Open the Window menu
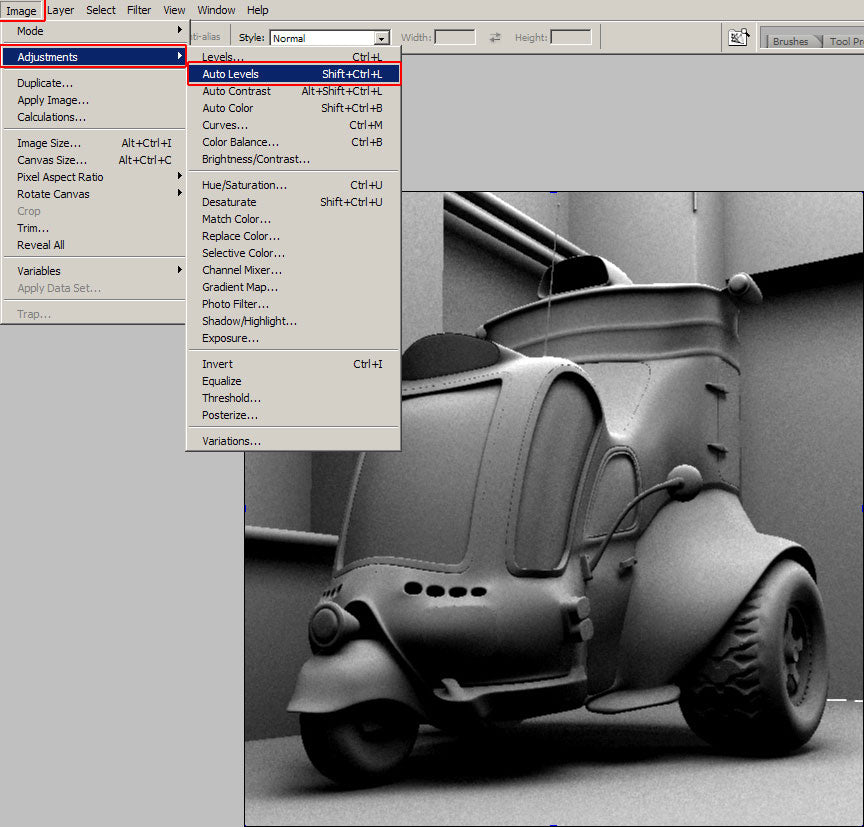Screen dimensions: 864x827 click(x=216, y=10)
